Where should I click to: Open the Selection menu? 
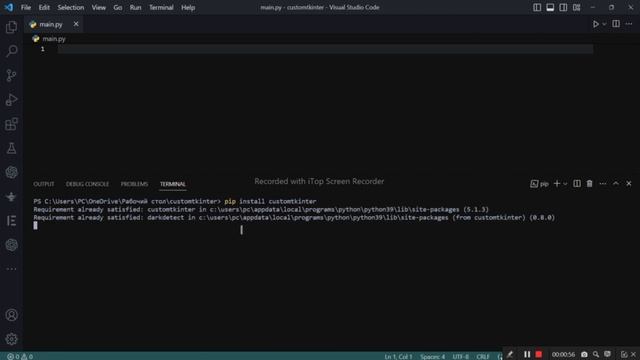tap(71, 7)
